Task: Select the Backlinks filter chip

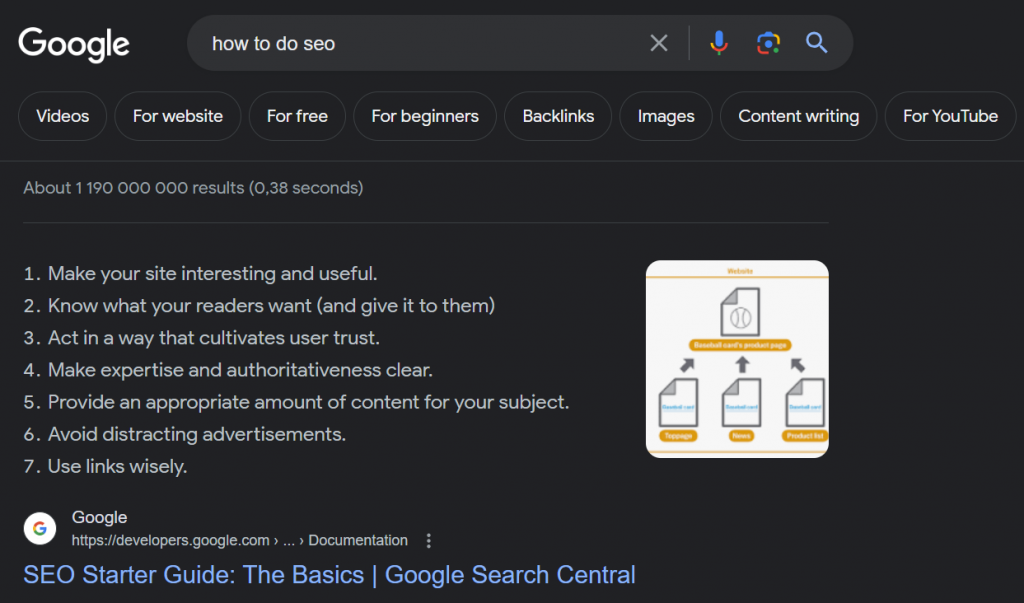Action: point(558,116)
